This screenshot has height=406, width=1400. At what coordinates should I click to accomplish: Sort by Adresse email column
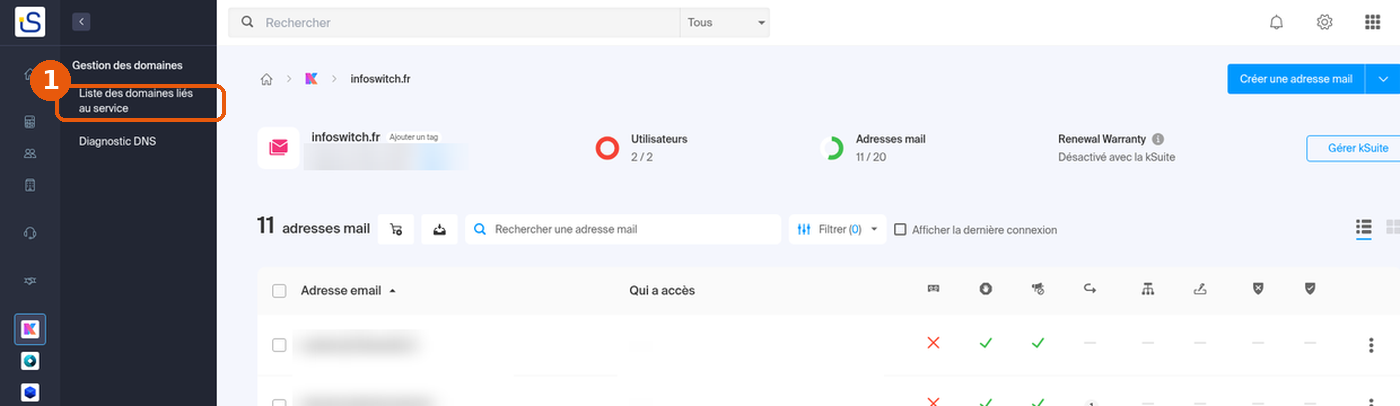(348, 291)
